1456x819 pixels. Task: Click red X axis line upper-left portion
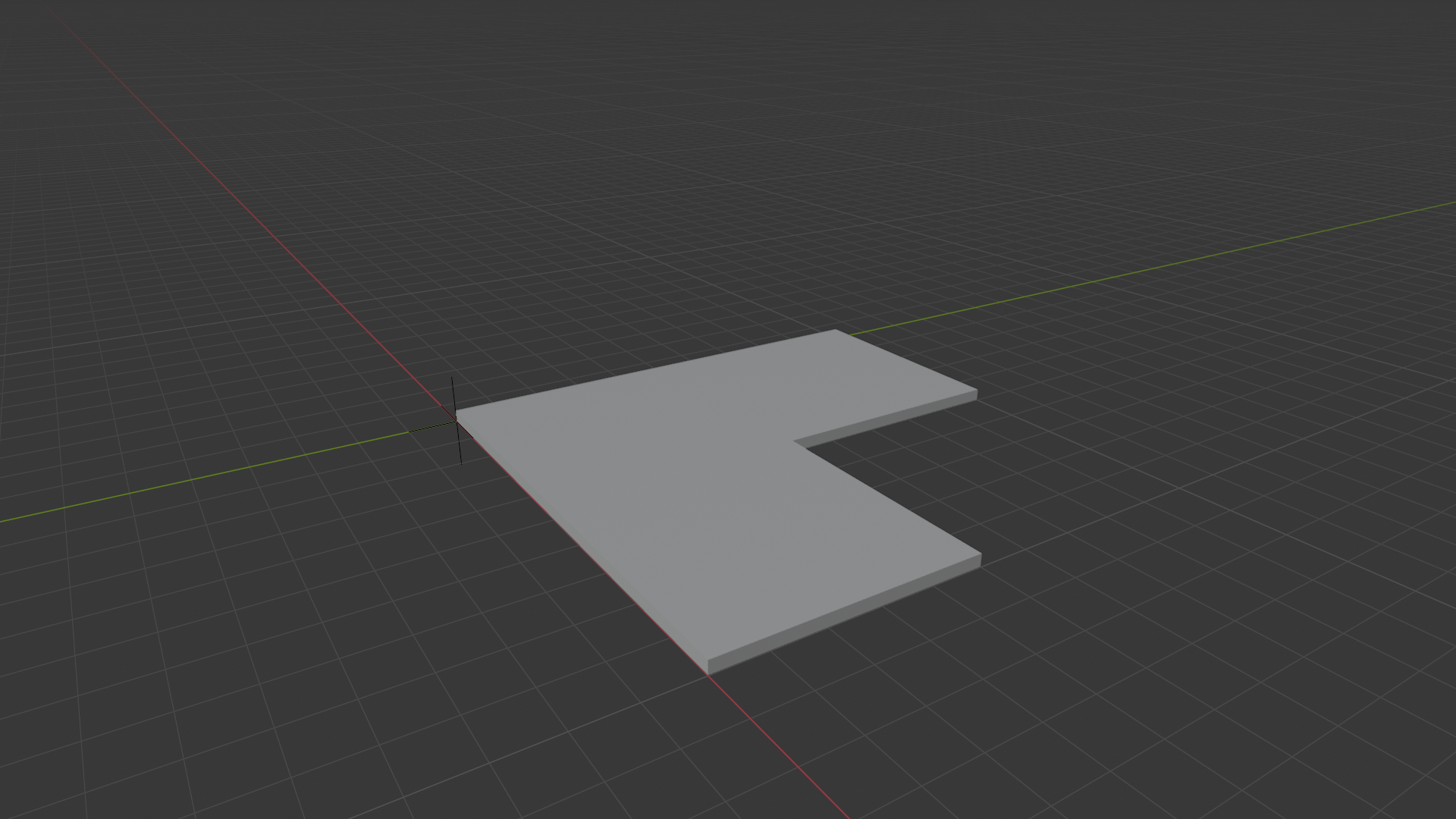pos(227,190)
